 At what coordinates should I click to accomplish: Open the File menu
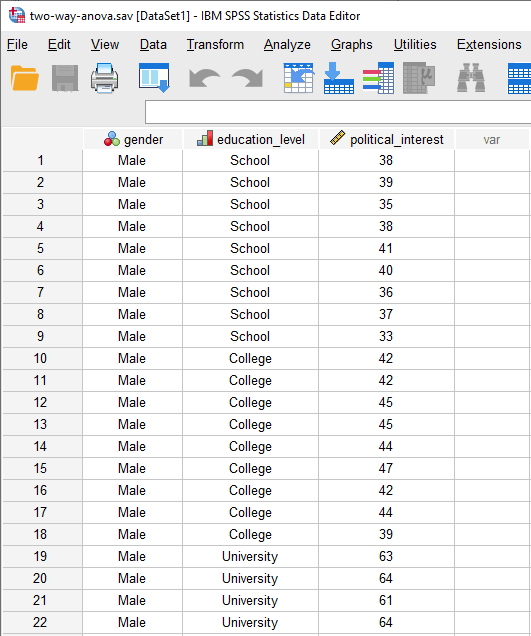[x=17, y=44]
